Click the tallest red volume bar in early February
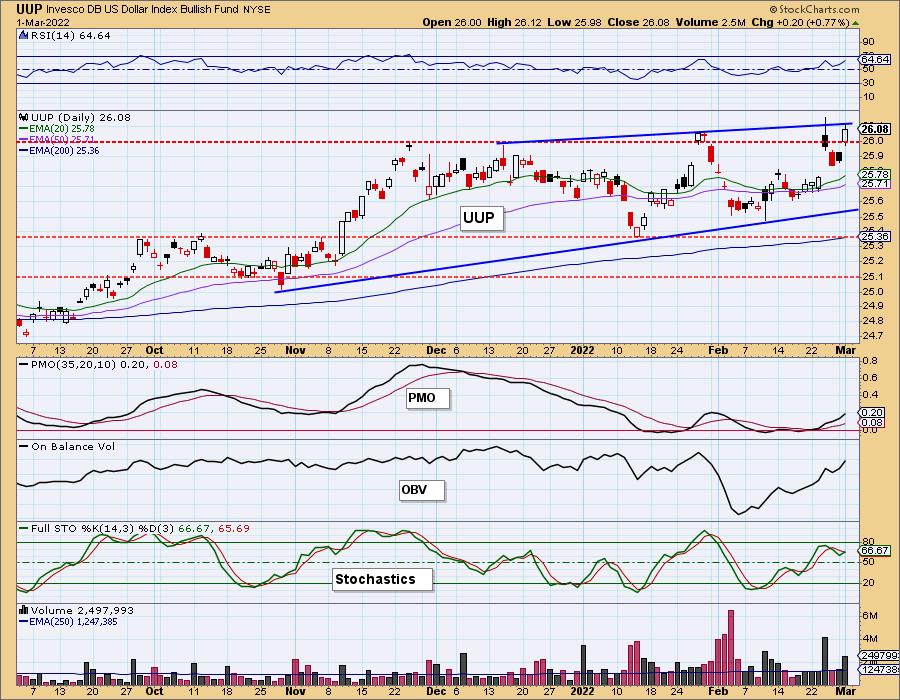The height and width of the screenshot is (700, 900). click(731, 648)
